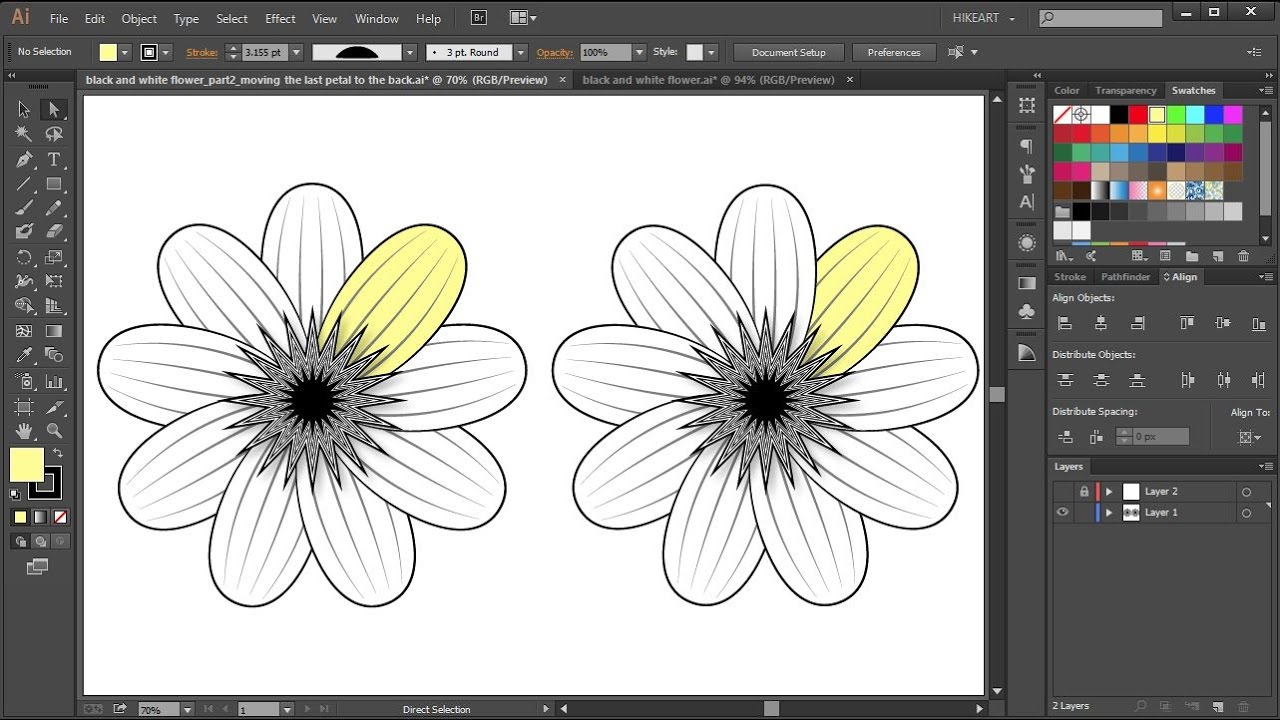Activate the Eyedropper tool
Image resolution: width=1280 pixels, height=720 pixels.
point(24,356)
